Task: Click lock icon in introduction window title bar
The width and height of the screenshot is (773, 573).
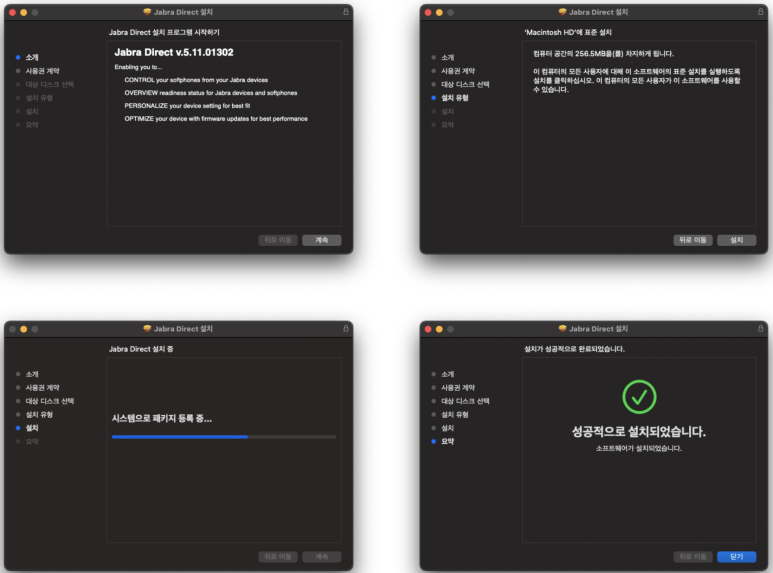Action: click(x=346, y=12)
